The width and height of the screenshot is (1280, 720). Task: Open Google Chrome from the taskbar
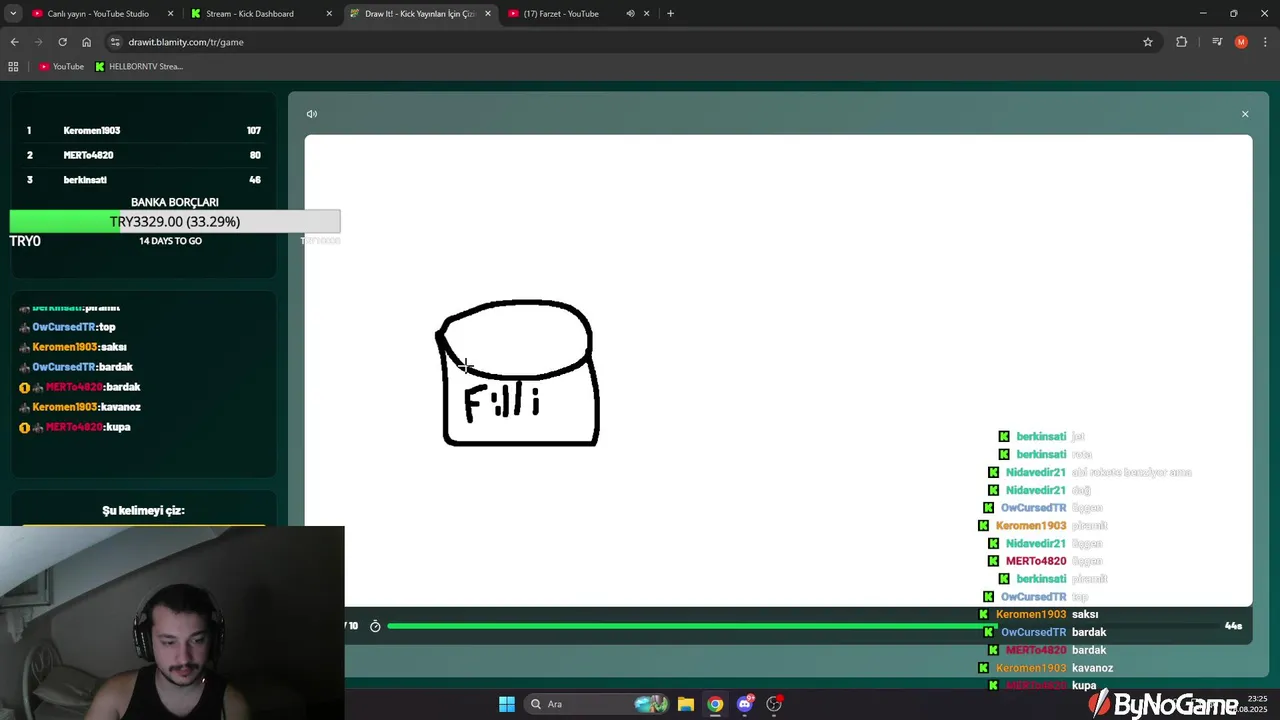click(715, 704)
